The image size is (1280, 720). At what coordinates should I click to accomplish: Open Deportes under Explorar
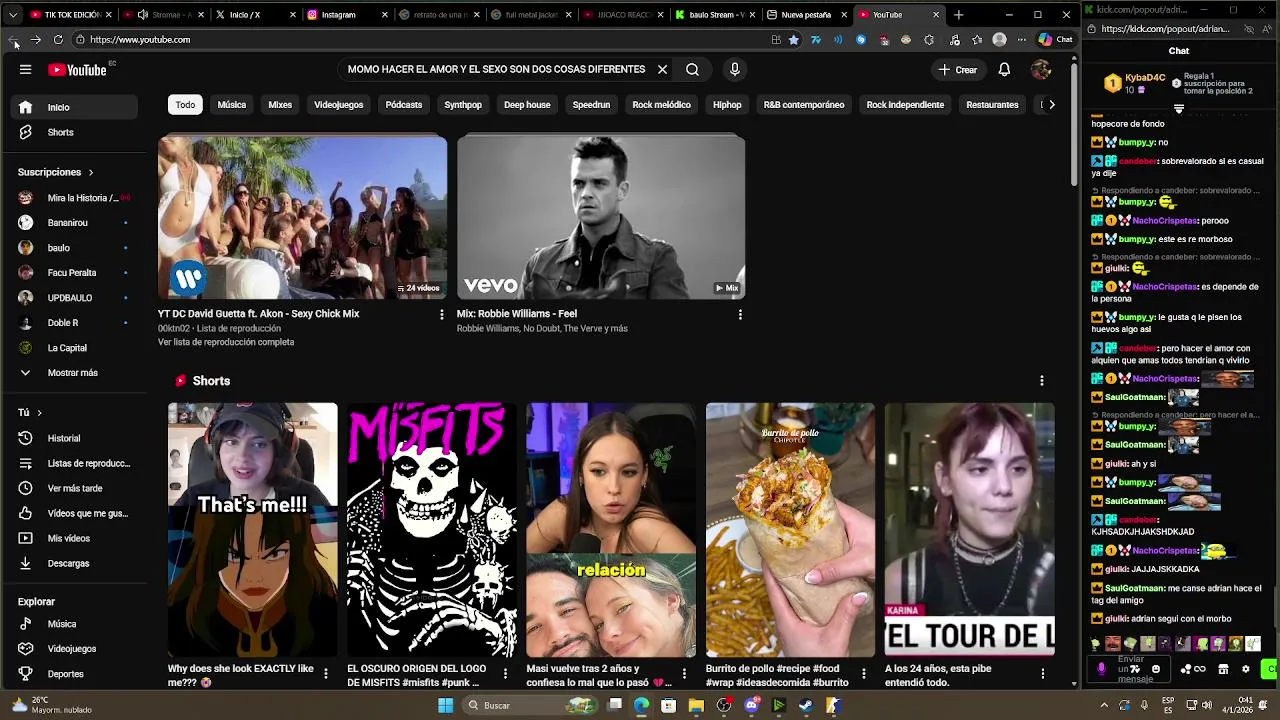(x=73, y=674)
